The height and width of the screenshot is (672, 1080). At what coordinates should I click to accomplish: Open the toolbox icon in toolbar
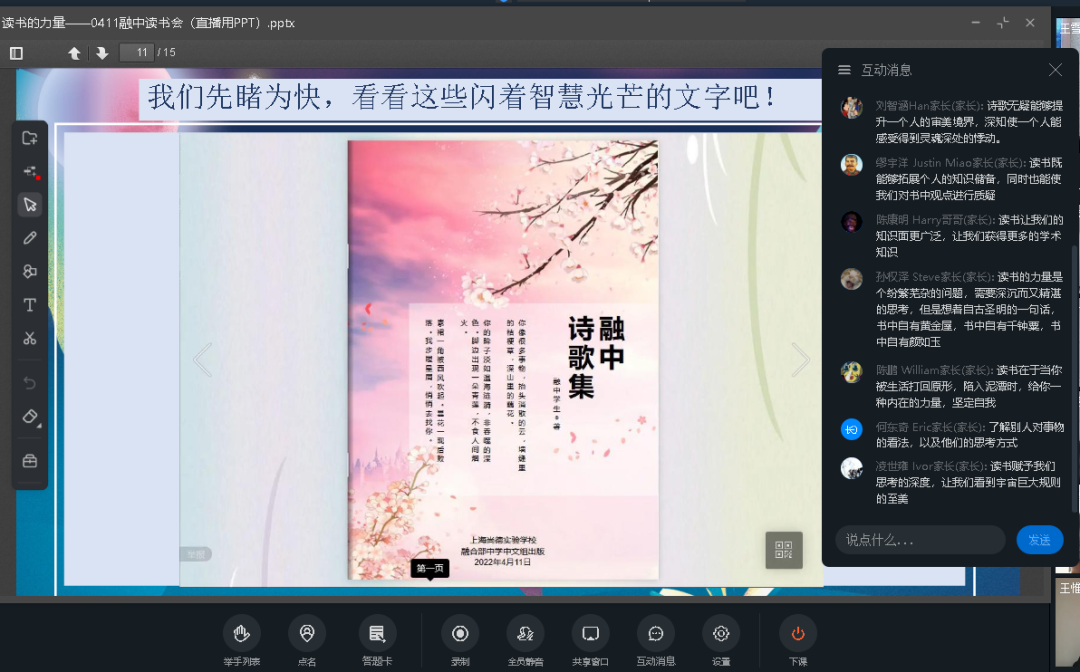click(x=30, y=460)
